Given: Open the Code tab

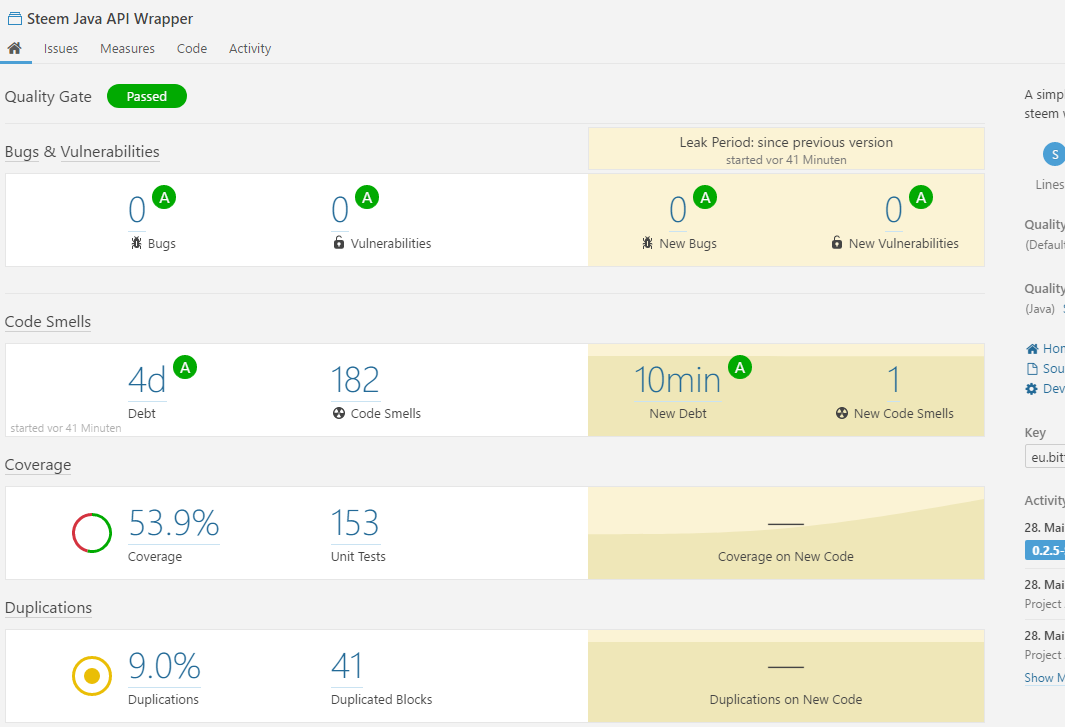Looking at the screenshot, I should [192, 48].
